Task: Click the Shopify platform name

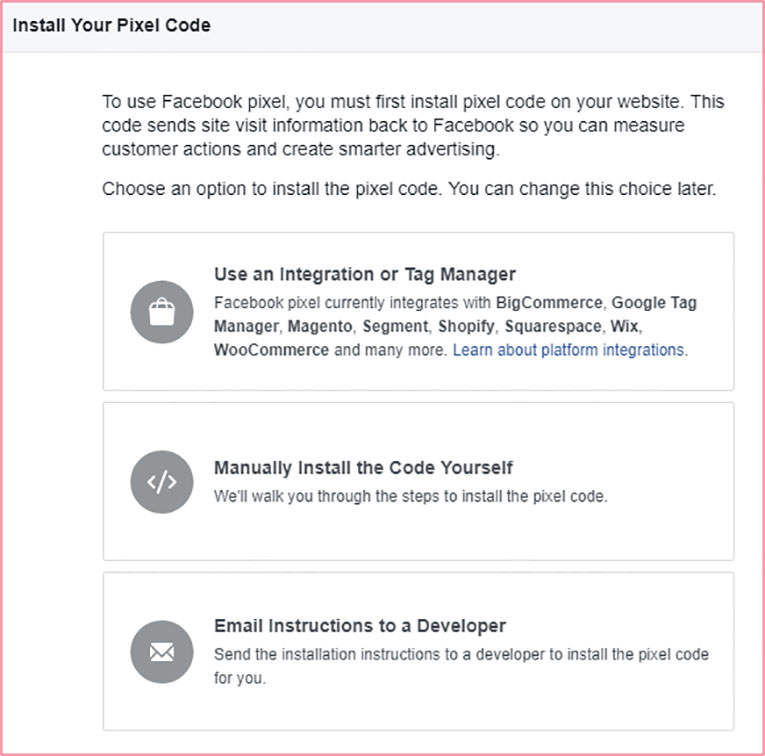Action: pyautogui.click(x=466, y=326)
